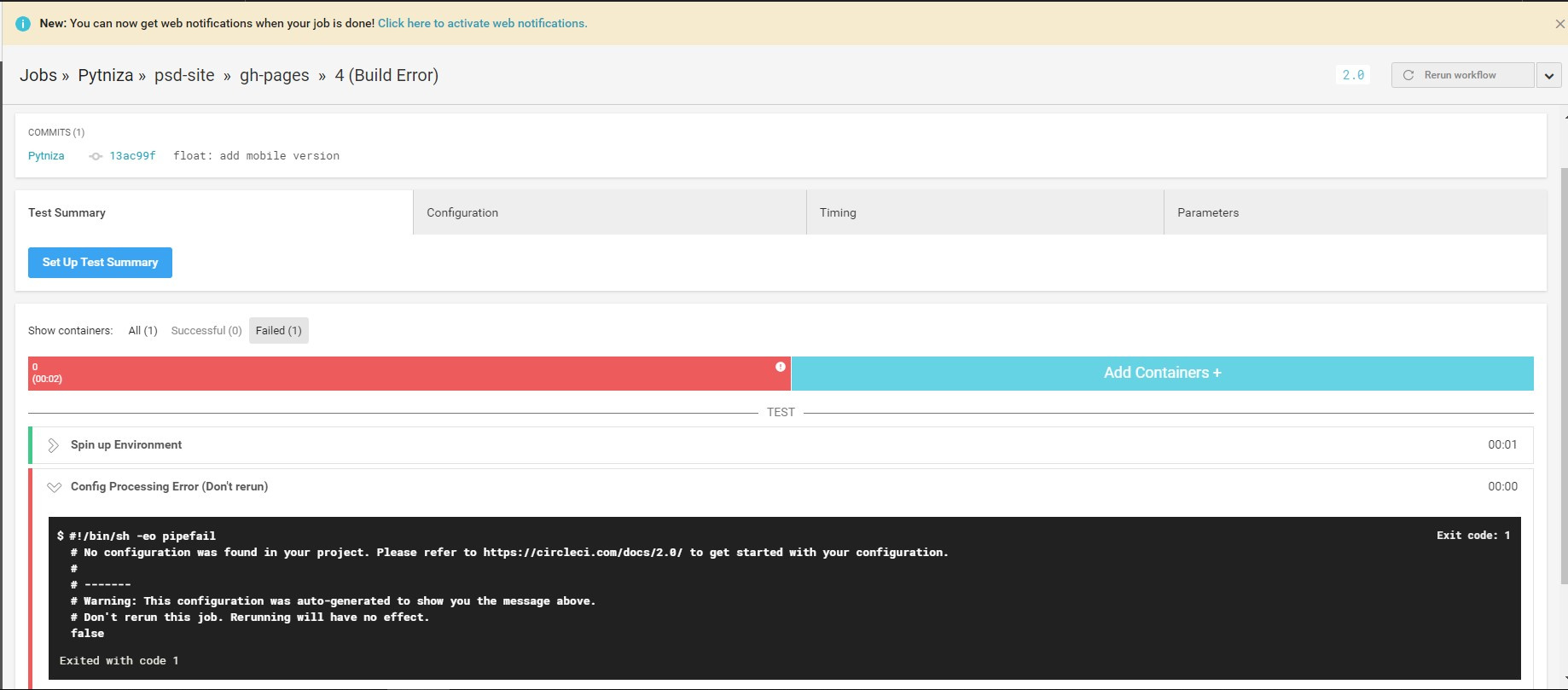Click commit message 'float: add mobile version'
This screenshot has width=1568, height=690.
point(256,156)
